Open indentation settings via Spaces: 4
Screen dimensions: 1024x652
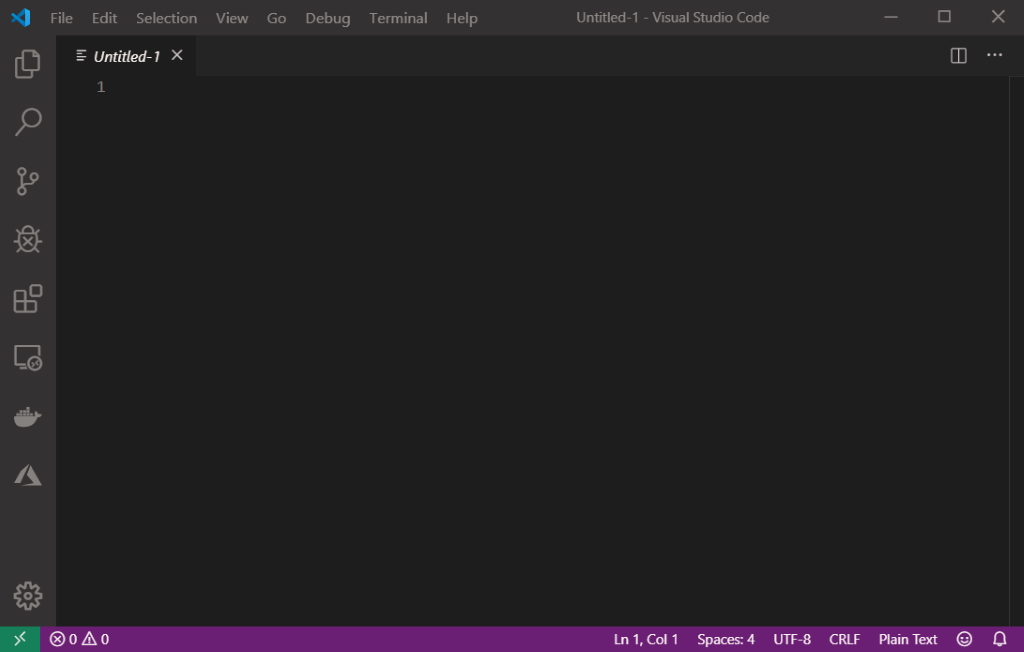pos(725,638)
